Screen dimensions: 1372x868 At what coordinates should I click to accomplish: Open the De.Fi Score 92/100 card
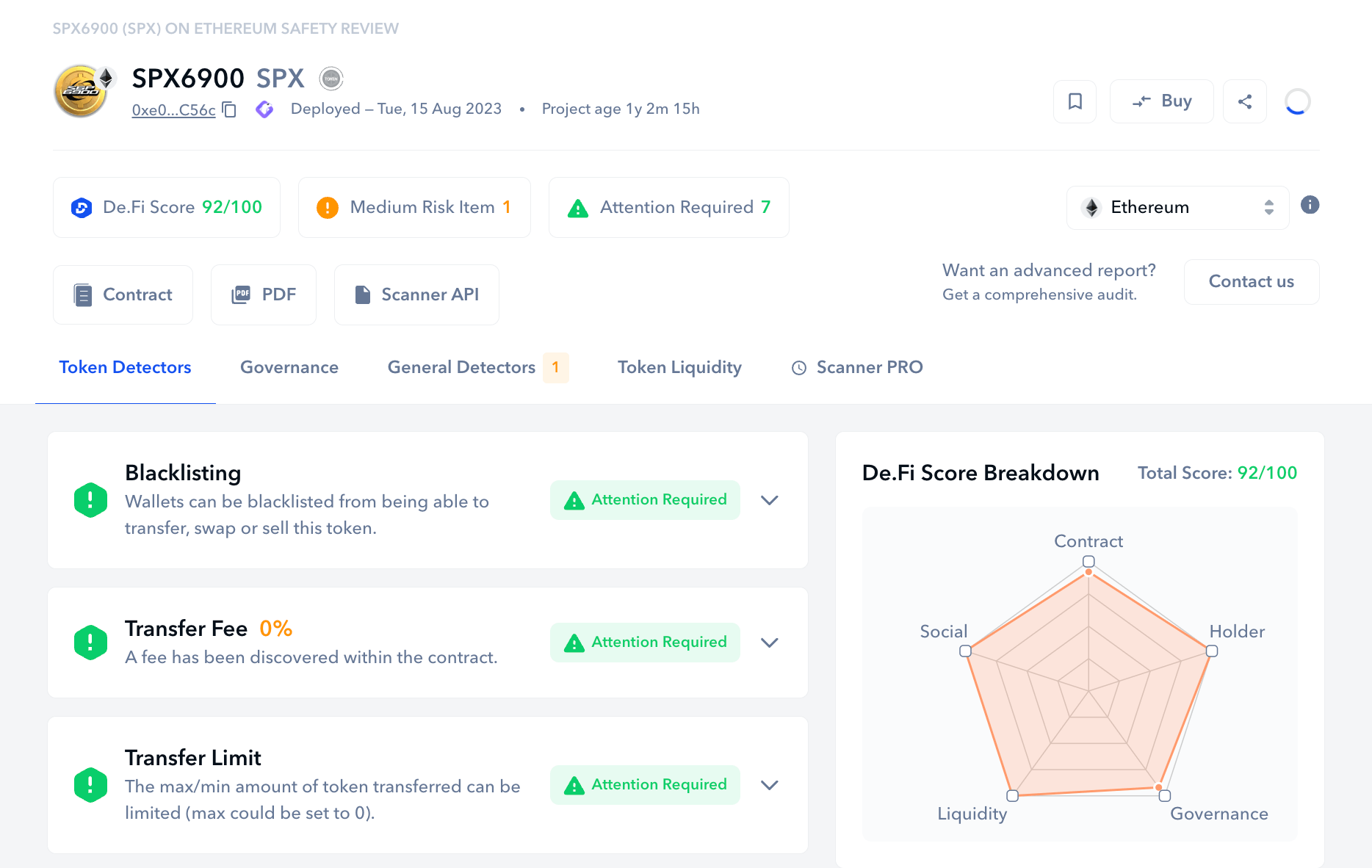(x=167, y=208)
